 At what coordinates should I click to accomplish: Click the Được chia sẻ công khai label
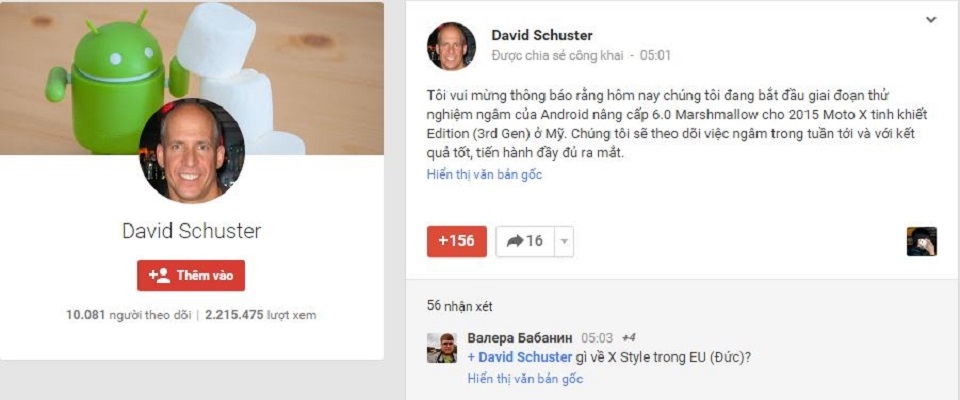[x=559, y=56]
